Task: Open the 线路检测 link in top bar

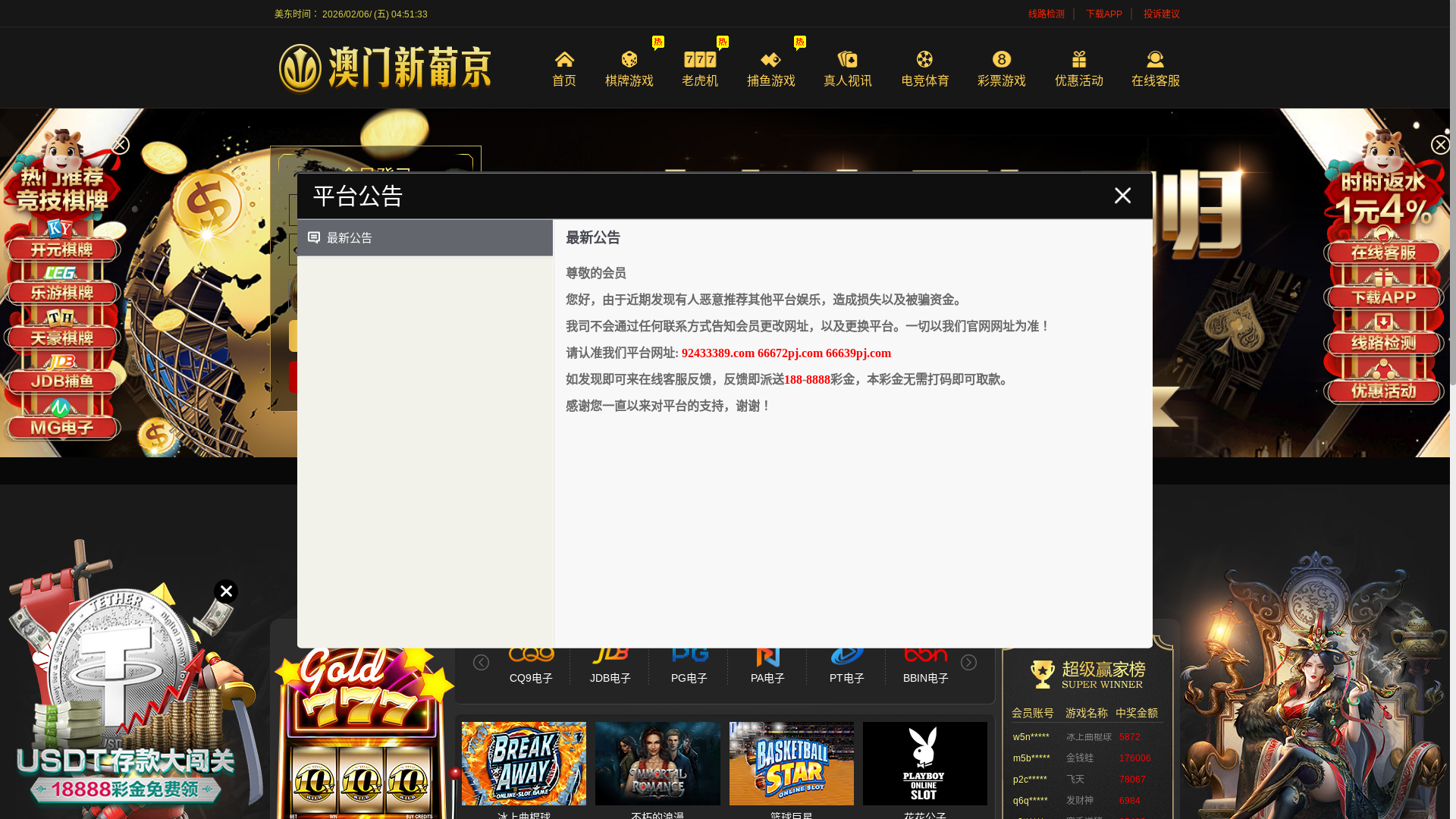Action: pos(1046,14)
